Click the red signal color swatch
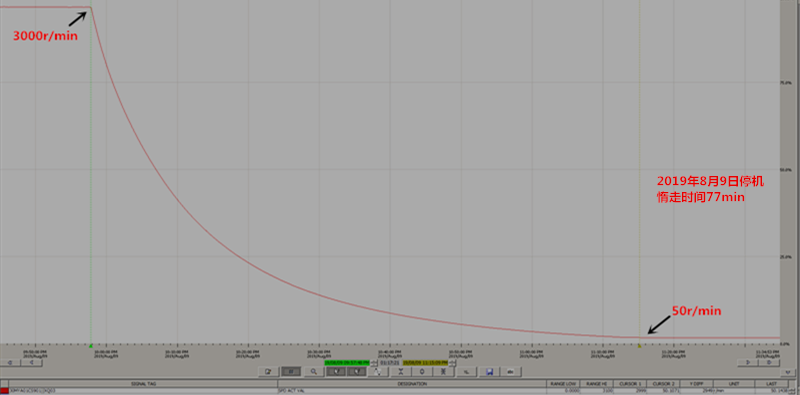The image size is (800, 395). click(x=5, y=391)
